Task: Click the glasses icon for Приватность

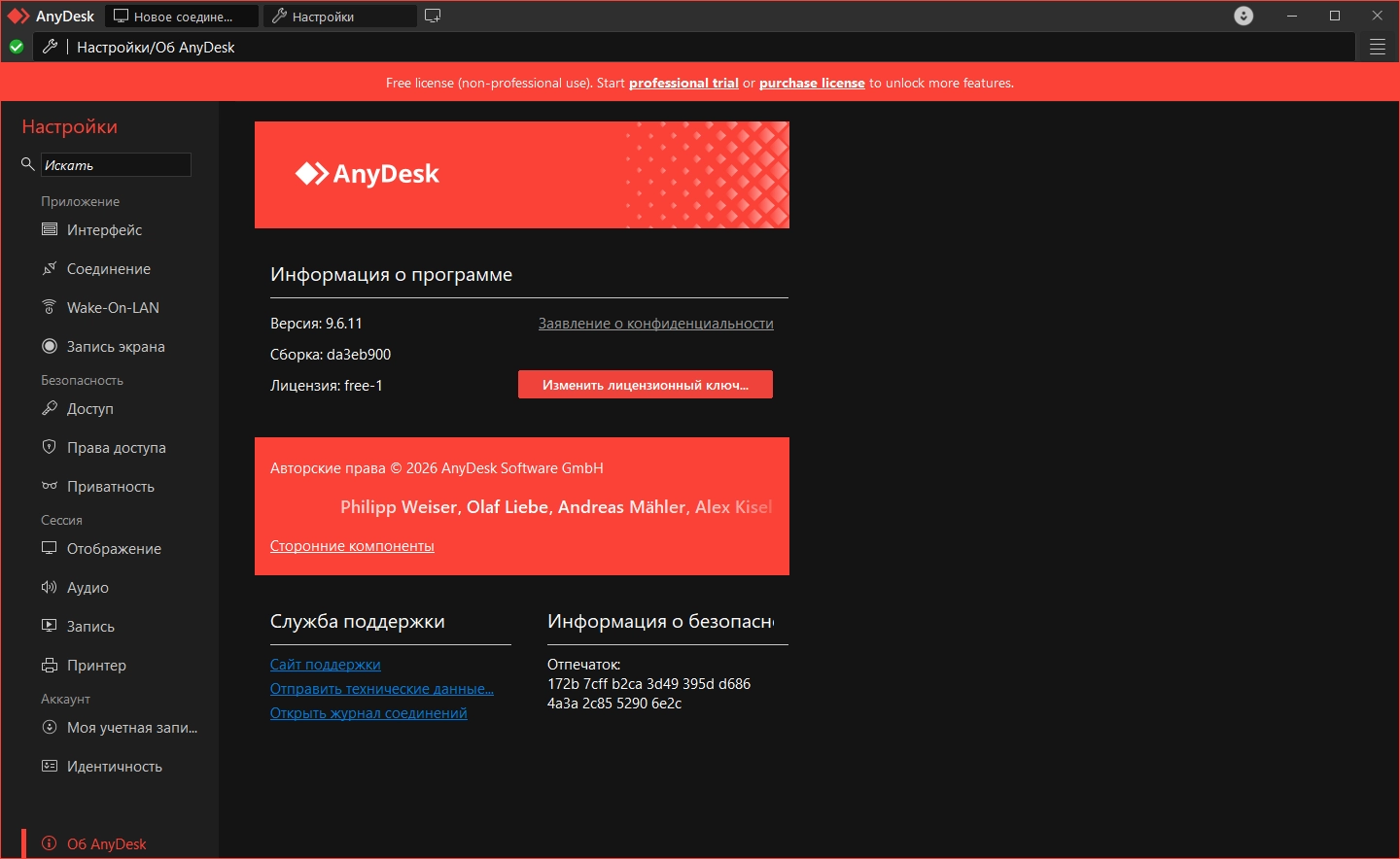Action: point(50,486)
